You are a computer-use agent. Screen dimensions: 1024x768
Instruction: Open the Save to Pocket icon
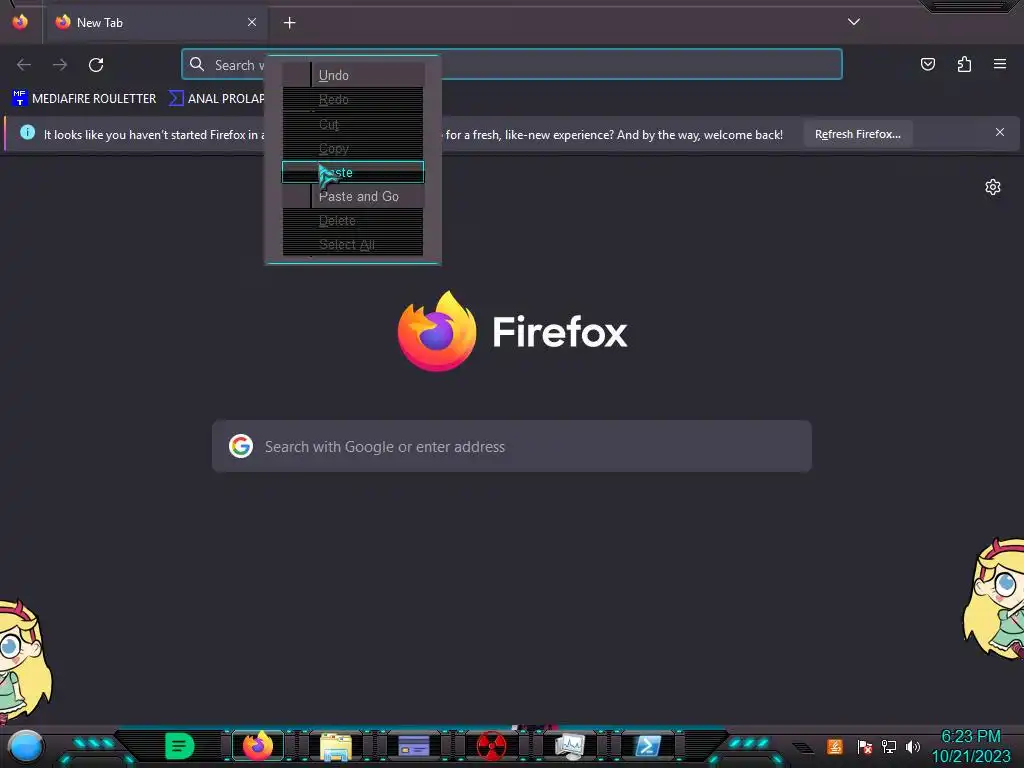(927, 64)
